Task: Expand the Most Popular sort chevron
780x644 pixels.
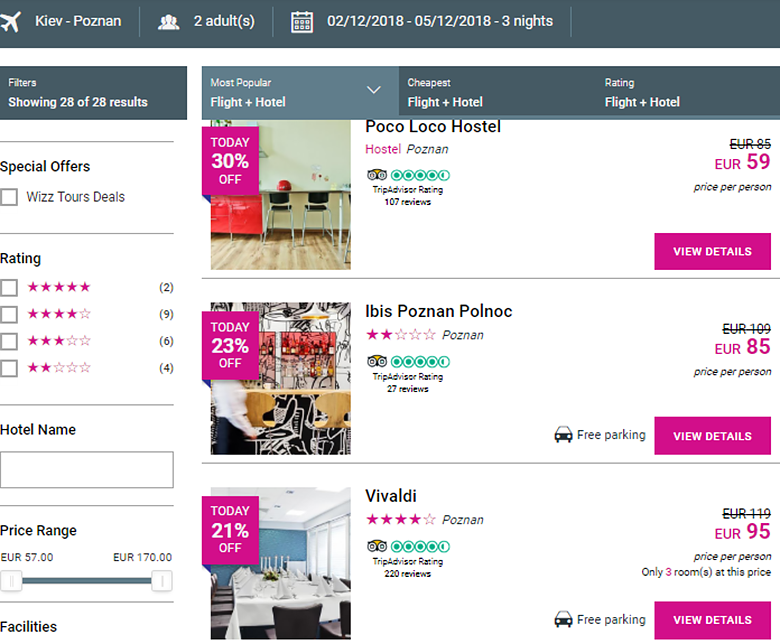Action: click(x=374, y=90)
